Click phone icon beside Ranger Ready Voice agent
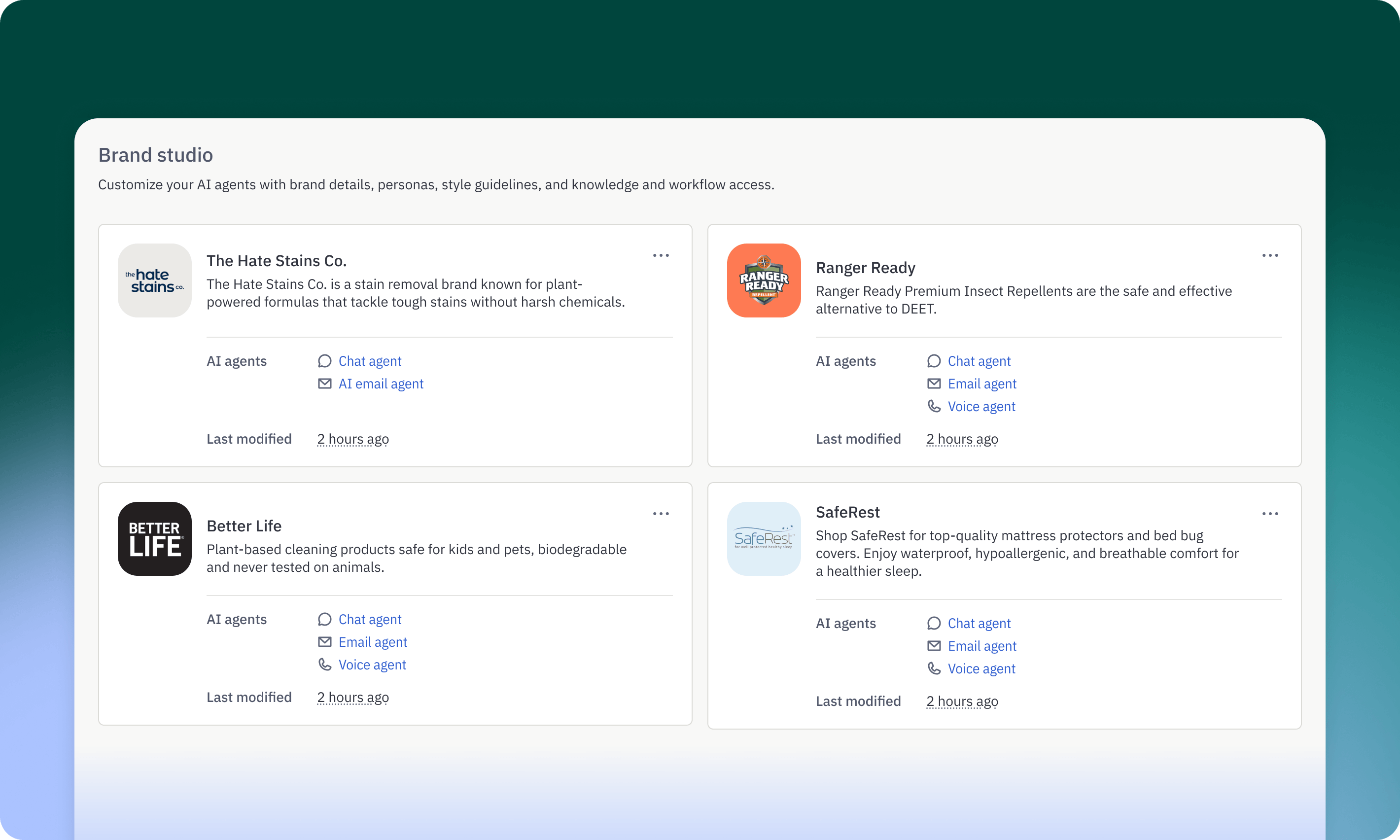Screen dimensions: 1400x840 [x=934, y=406]
